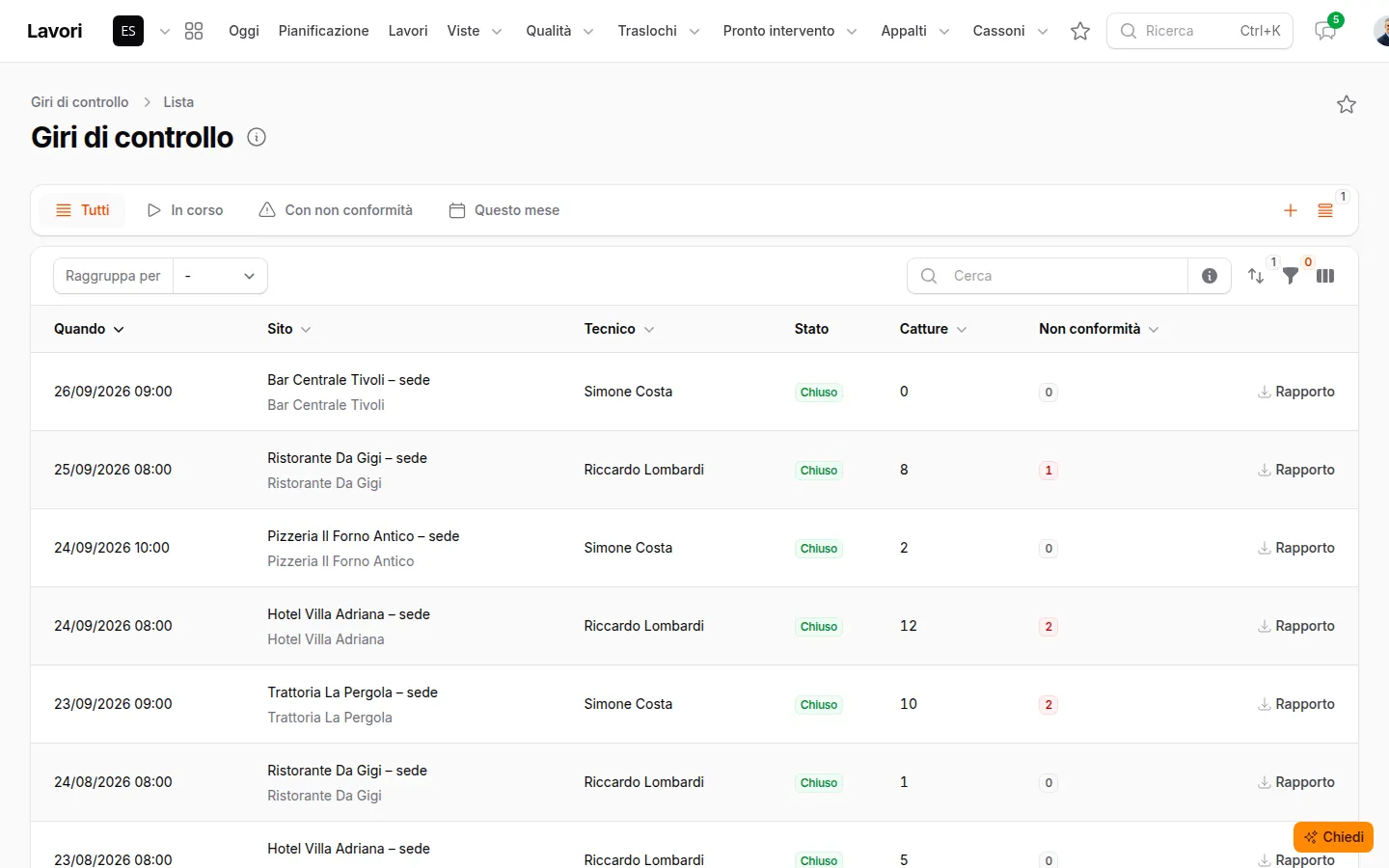Click Rapporto for Hotel Villa Adriana 24/09/2026
This screenshot has height=868, width=1389.
pyautogui.click(x=1296, y=626)
